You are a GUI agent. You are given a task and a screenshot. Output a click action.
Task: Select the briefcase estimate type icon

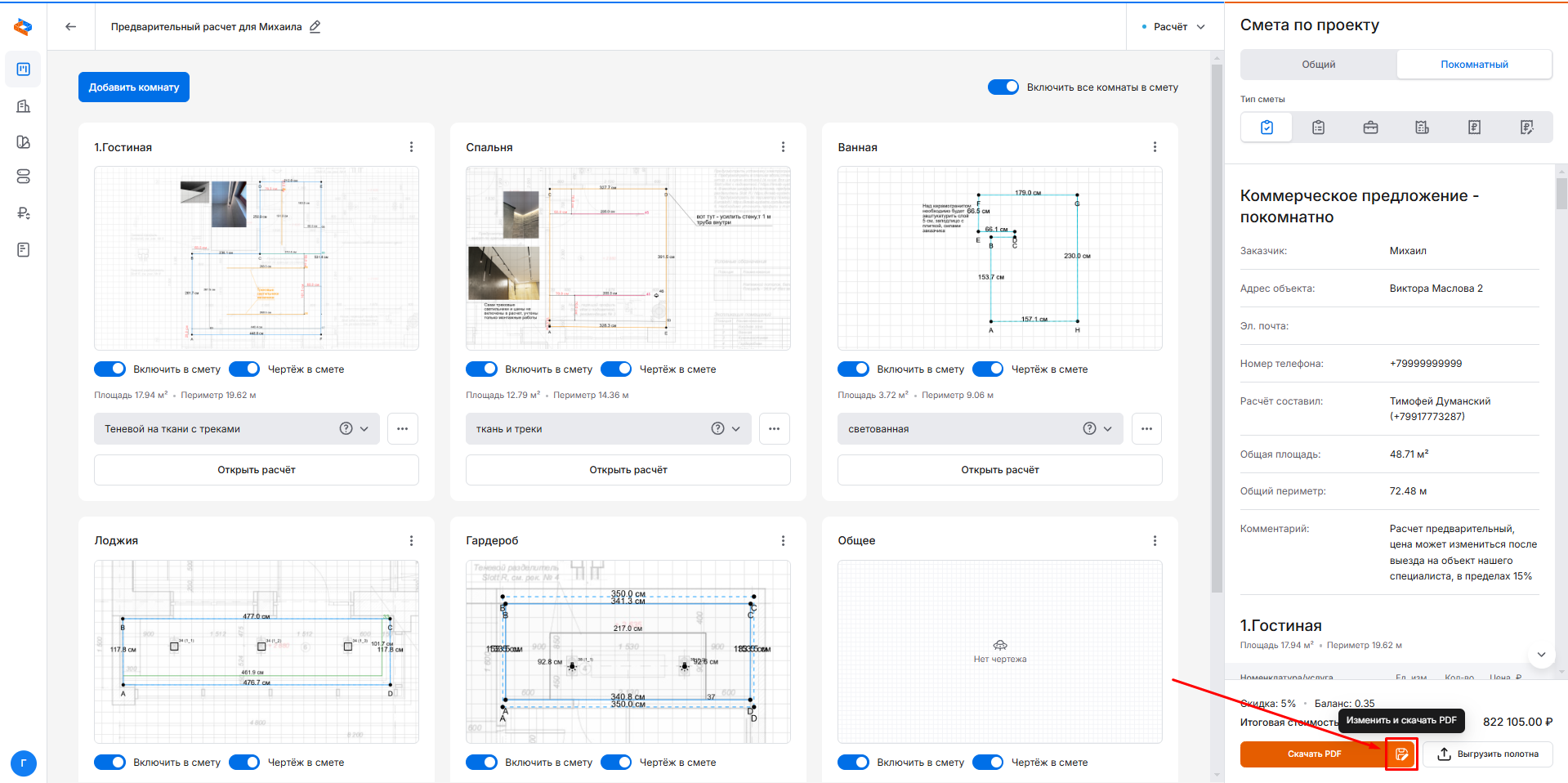tap(1370, 128)
